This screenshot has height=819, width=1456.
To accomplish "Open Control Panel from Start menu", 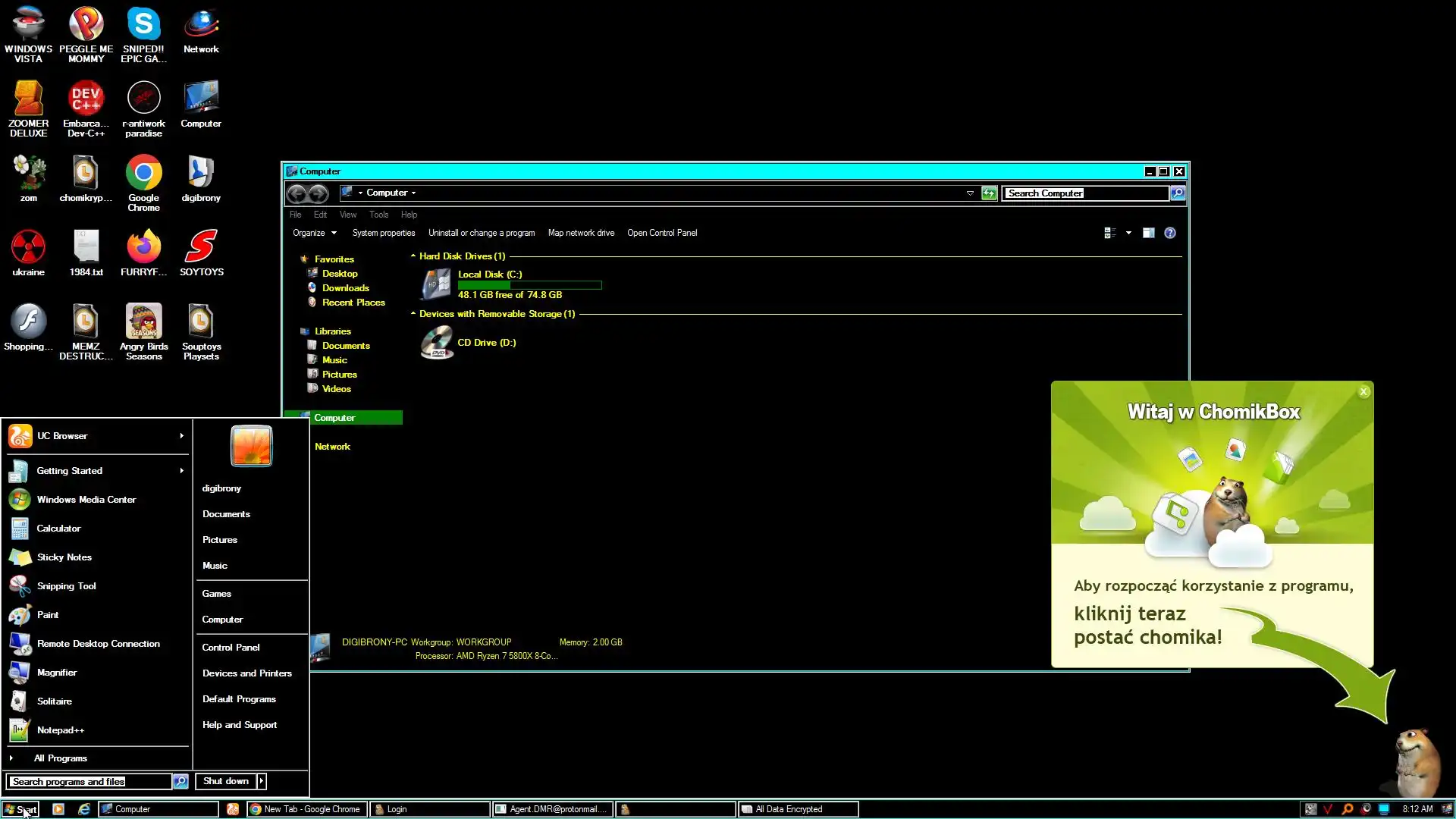I will [x=231, y=648].
